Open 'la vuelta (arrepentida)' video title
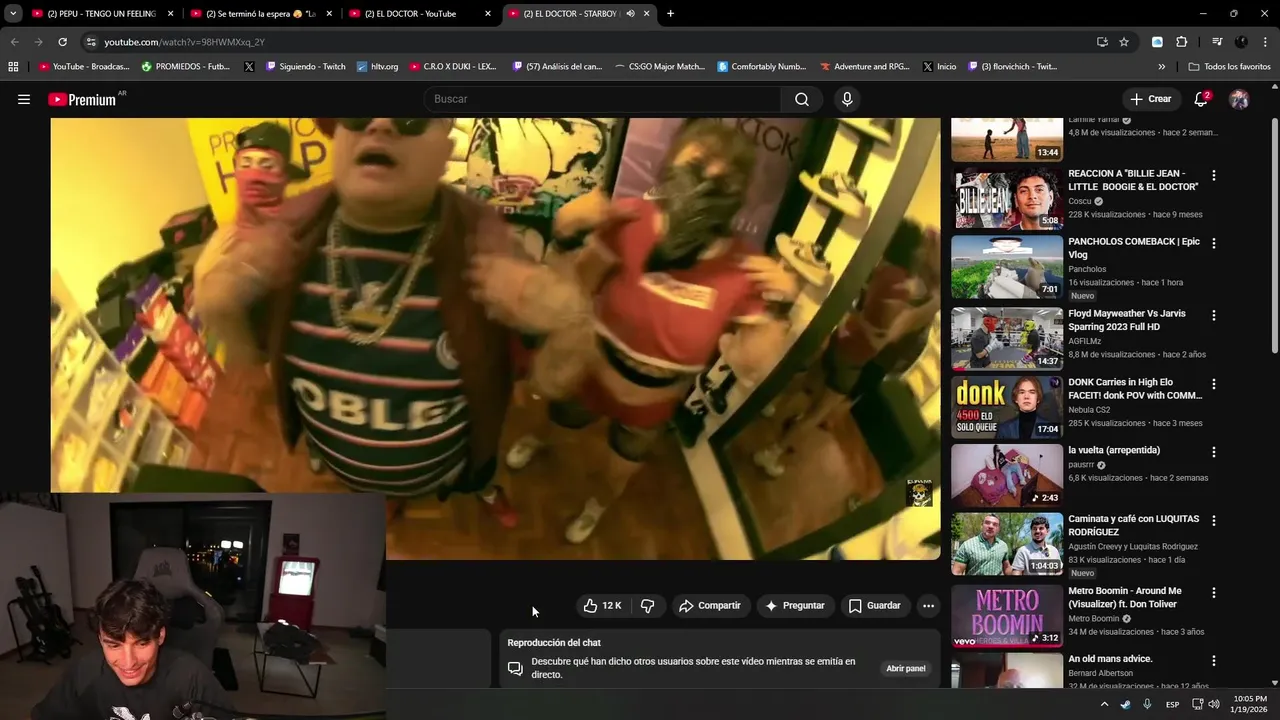 pos(1114,451)
